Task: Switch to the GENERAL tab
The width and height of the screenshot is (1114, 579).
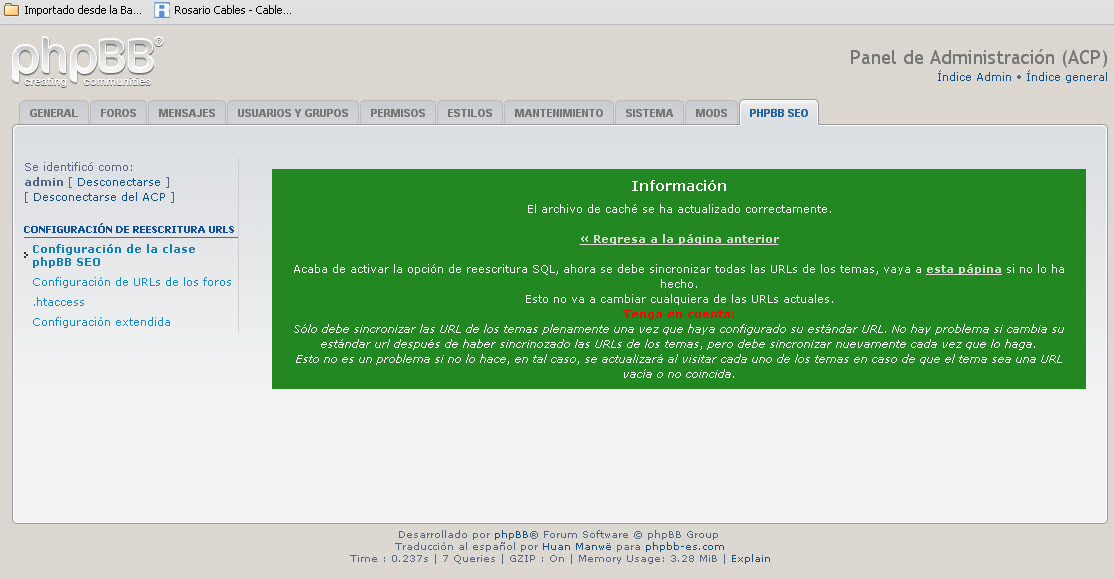Action: click(53, 112)
